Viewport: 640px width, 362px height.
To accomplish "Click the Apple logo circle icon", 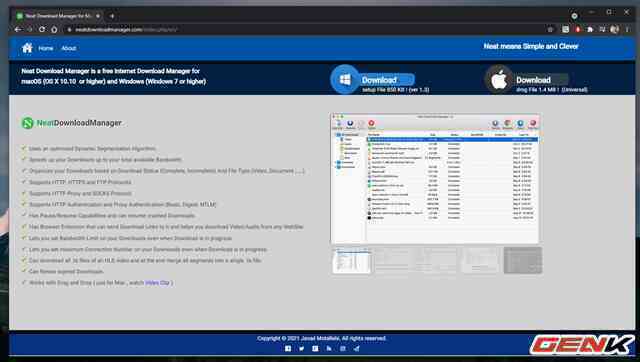I will [x=499, y=79].
